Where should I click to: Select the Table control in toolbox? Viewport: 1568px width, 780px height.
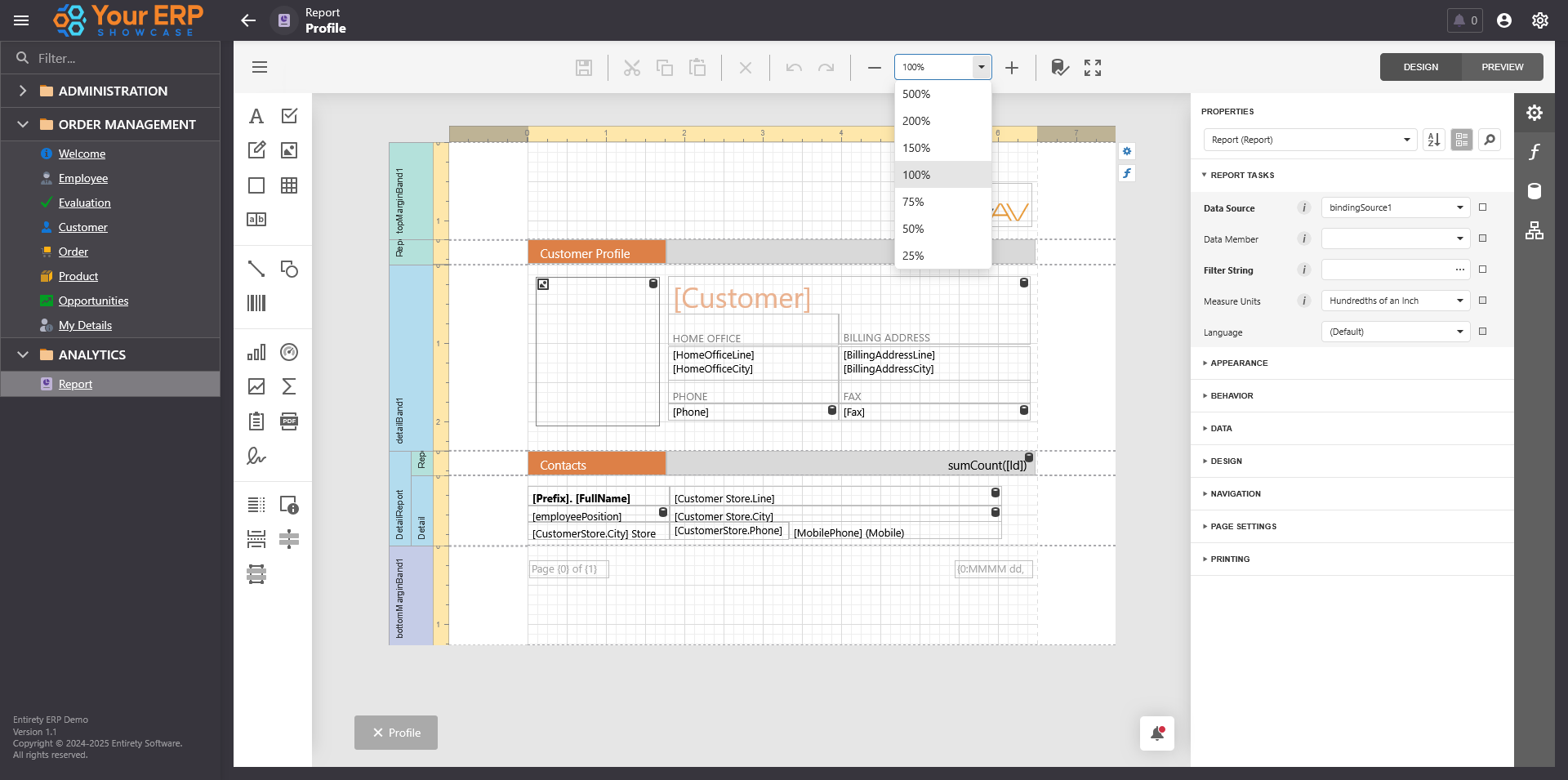point(289,185)
